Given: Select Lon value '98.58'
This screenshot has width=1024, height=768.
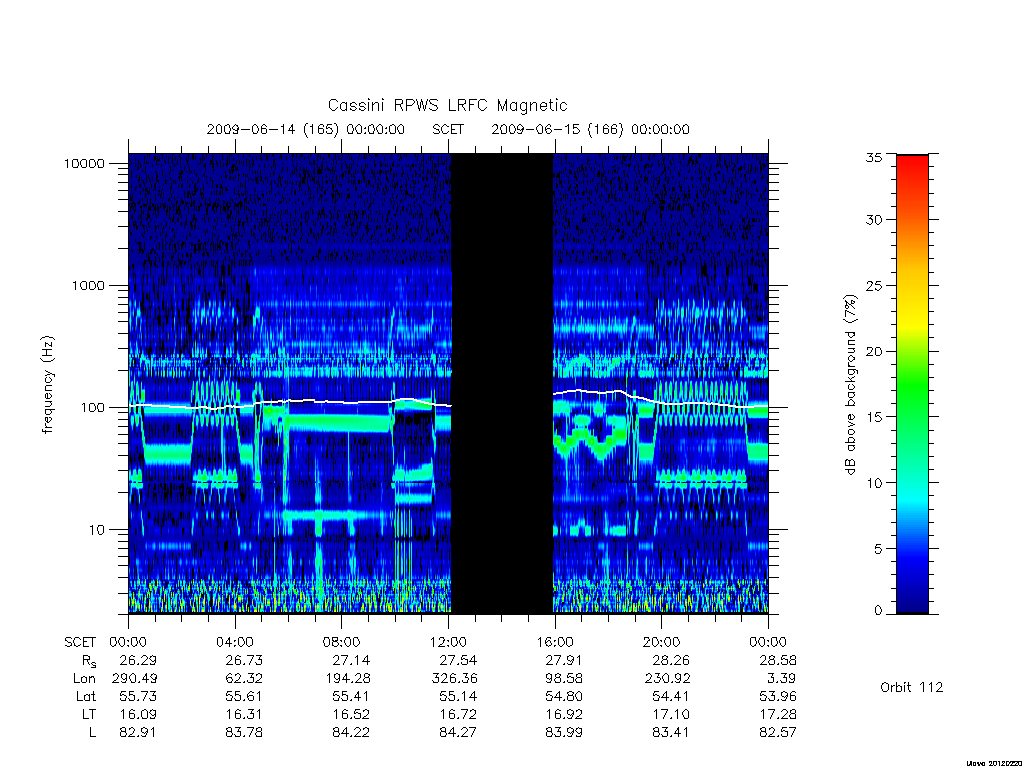Looking at the screenshot, I should 564,679.
